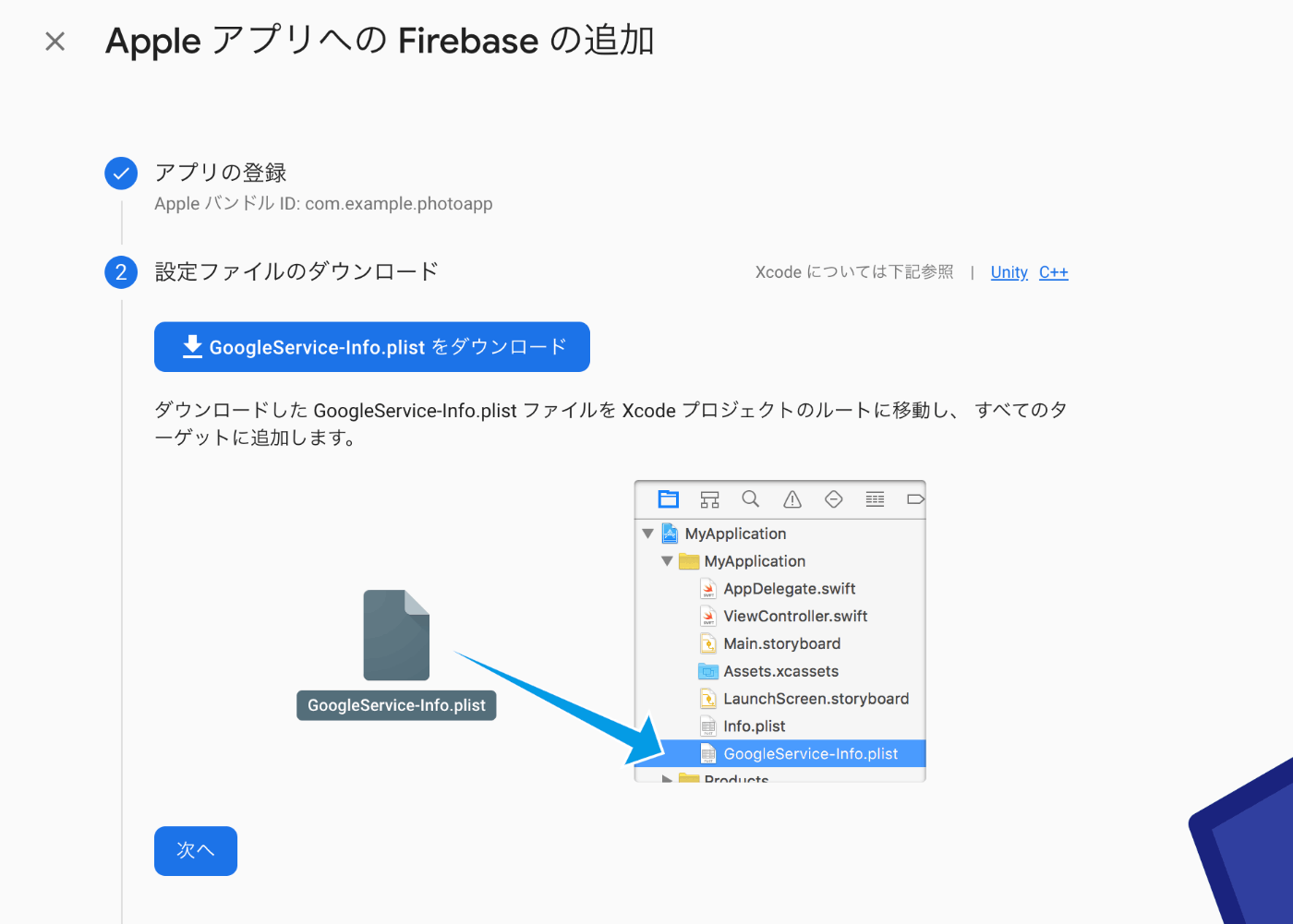This screenshot has height=924, width=1293.
Task: Click the 次へ next button
Action: pyautogui.click(x=196, y=851)
